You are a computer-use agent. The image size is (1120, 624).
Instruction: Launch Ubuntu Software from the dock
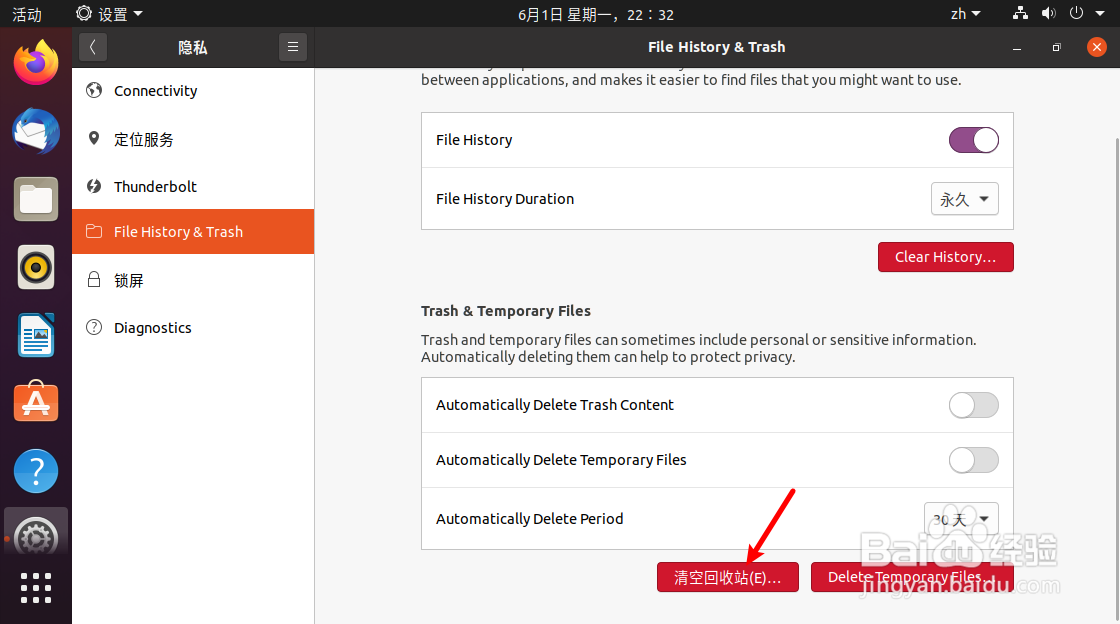pyautogui.click(x=36, y=403)
